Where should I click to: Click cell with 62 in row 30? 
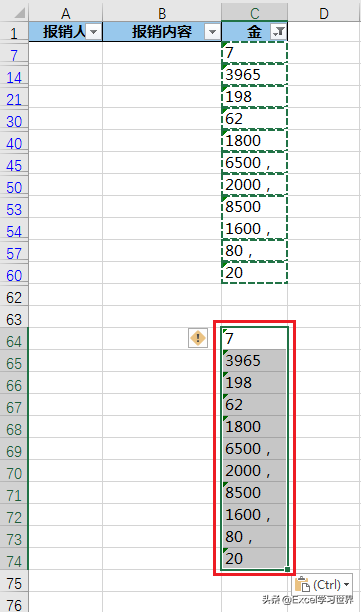coord(254,118)
